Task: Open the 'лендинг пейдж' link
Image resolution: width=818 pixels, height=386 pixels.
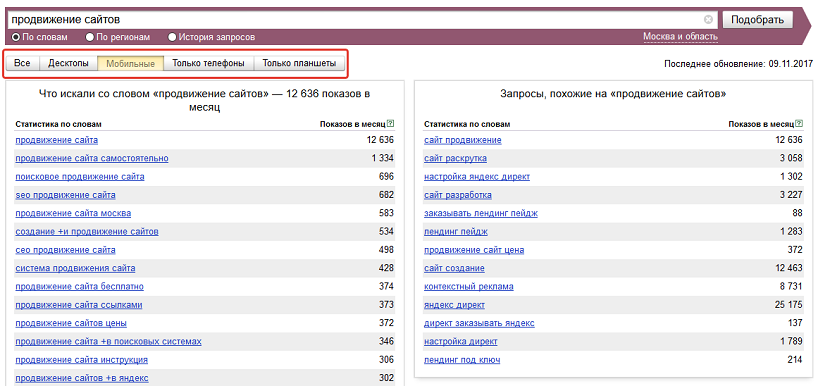Action: pos(456,232)
